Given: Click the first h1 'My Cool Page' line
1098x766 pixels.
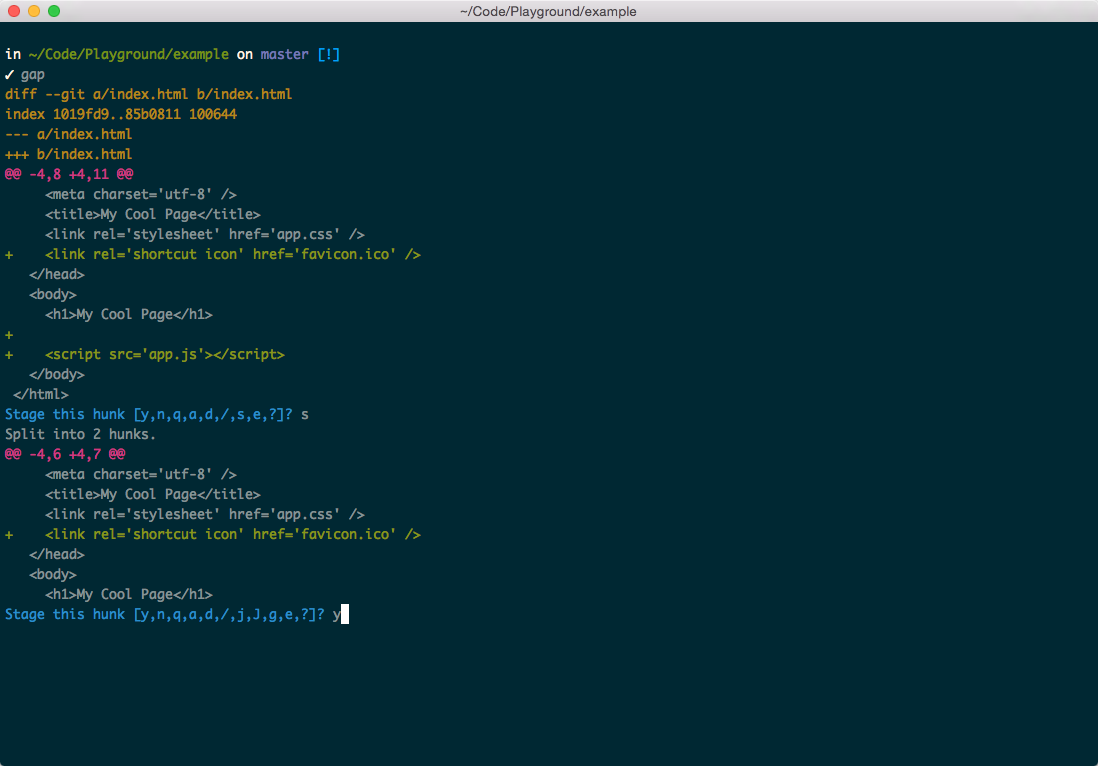Looking at the screenshot, I should (x=129, y=314).
